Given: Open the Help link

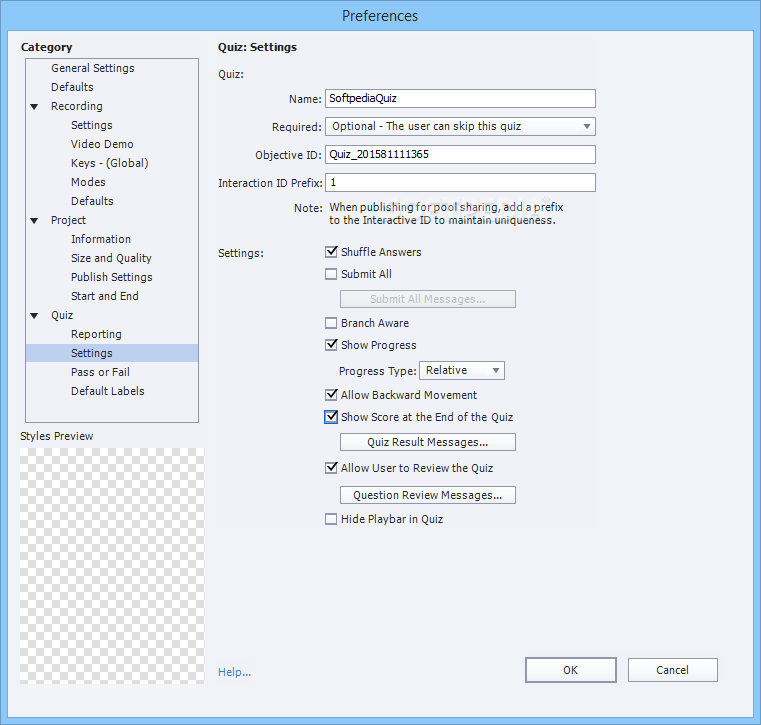Looking at the screenshot, I should [234, 672].
